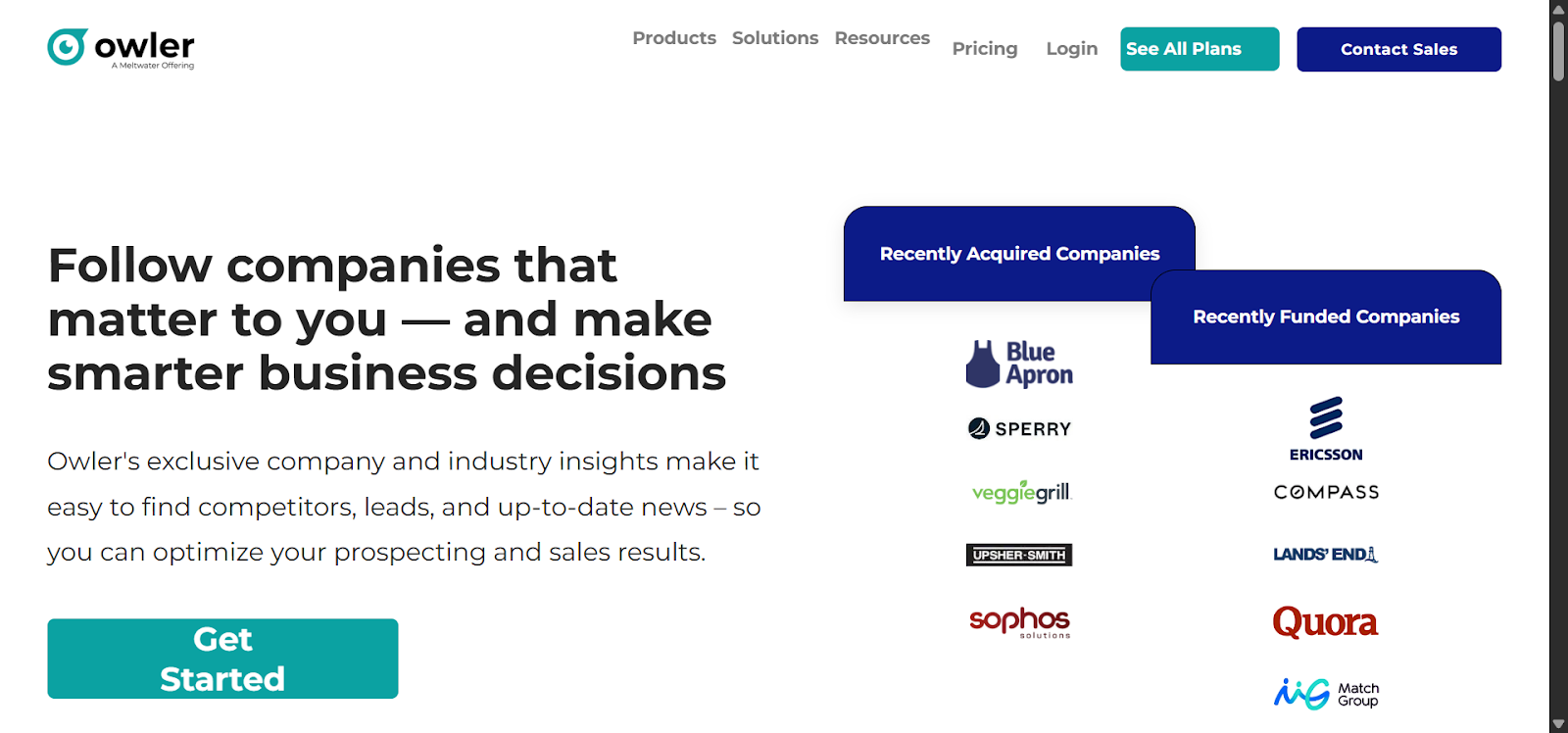The width and height of the screenshot is (1568, 733).
Task: Click the Upsher-Smith logo
Action: (x=1018, y=554)
